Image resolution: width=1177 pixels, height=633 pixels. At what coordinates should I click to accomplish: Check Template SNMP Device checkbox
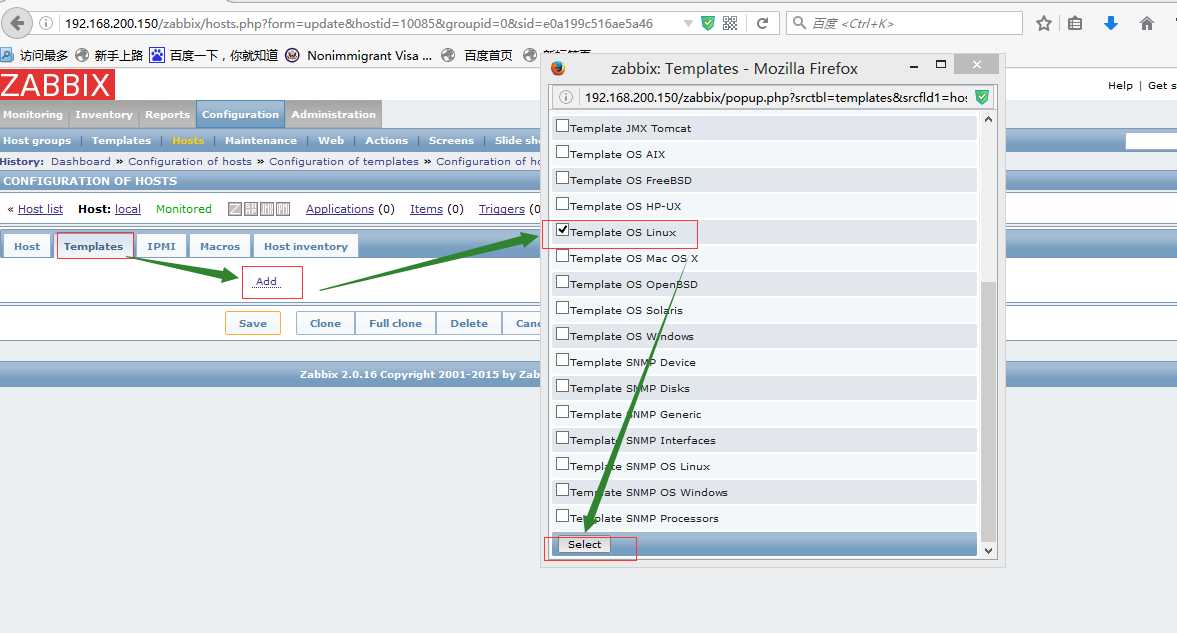point(562,360)
